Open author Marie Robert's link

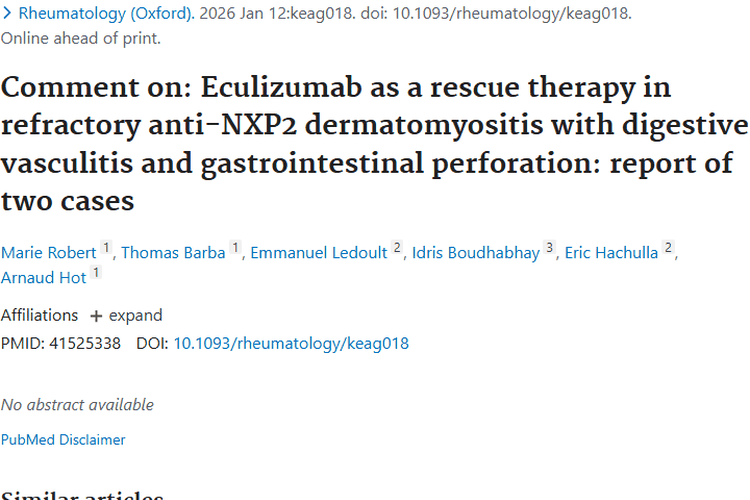[x=48, y=252]
